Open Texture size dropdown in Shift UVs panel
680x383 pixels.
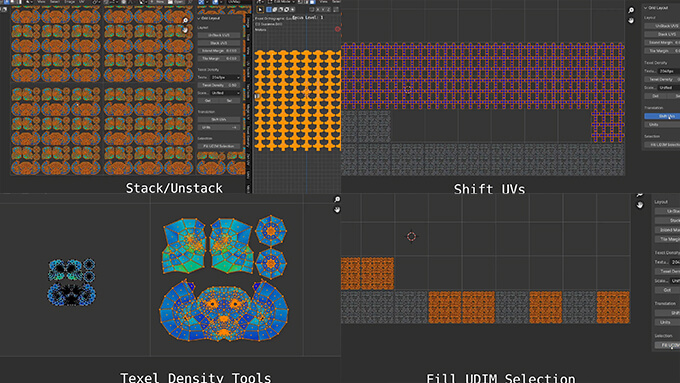(669, 71)
